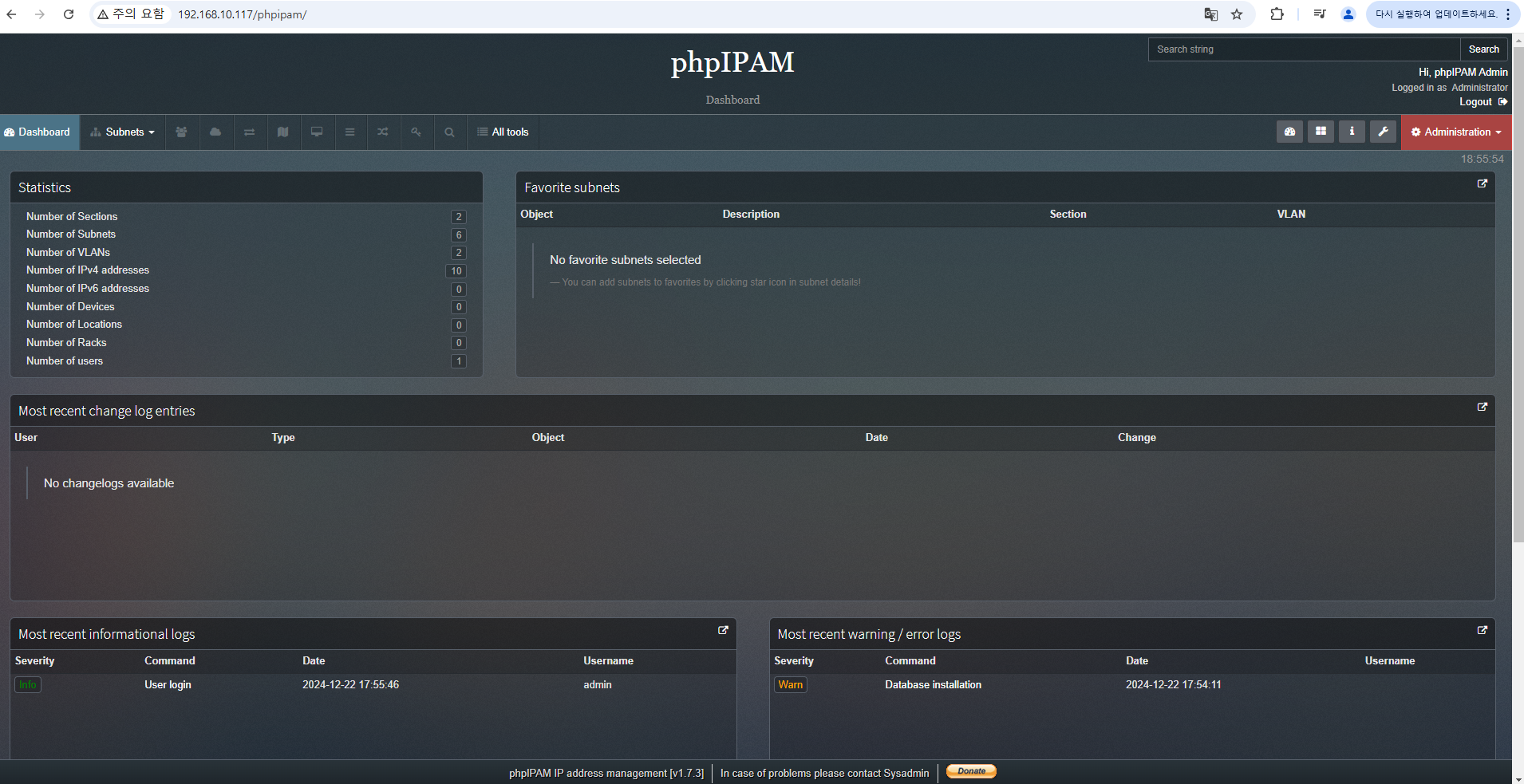
Task: Open the folded map icon in toolbar
Action: (282, 132)
